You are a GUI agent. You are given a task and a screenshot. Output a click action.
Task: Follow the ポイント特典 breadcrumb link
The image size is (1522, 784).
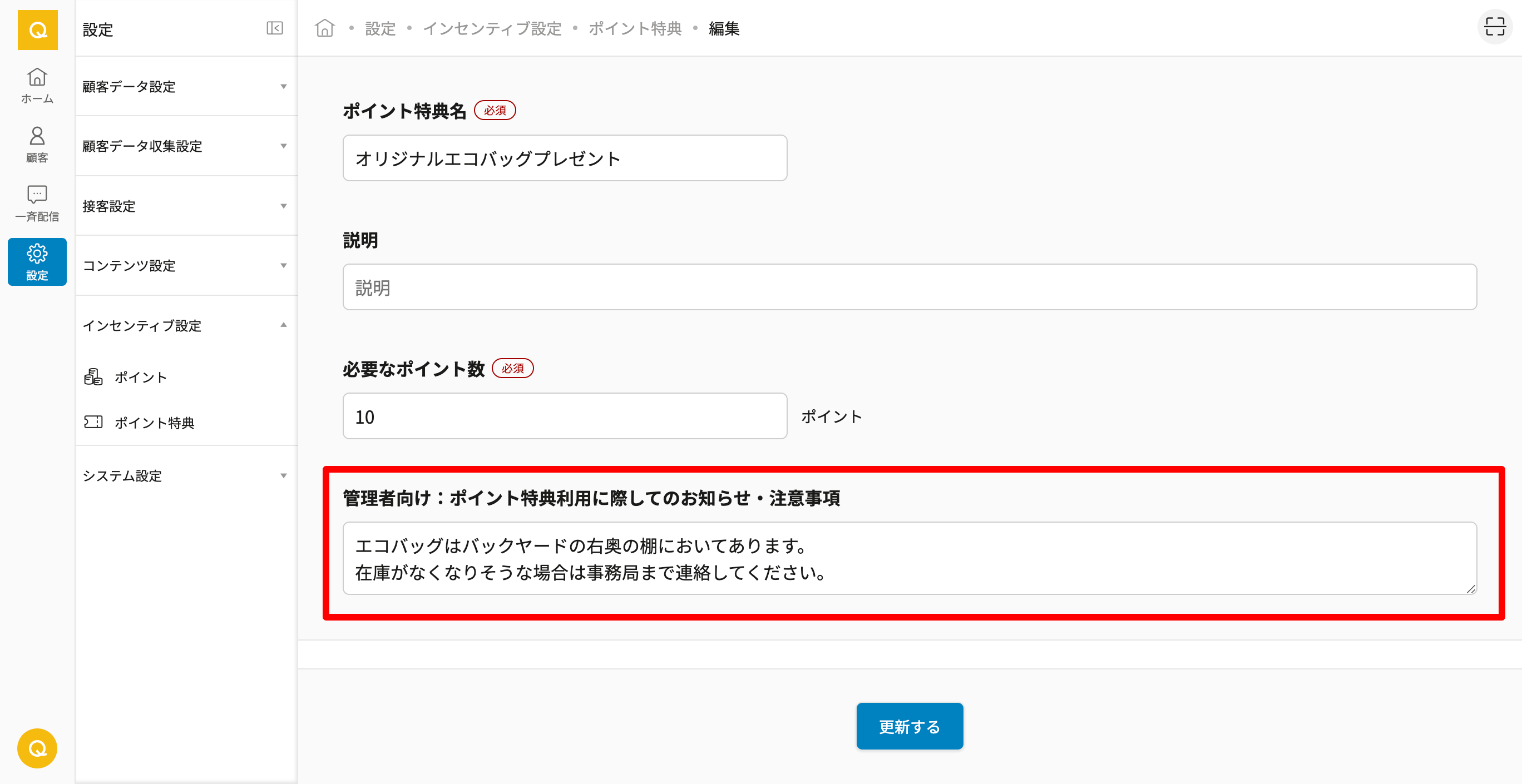pos(635,28)
